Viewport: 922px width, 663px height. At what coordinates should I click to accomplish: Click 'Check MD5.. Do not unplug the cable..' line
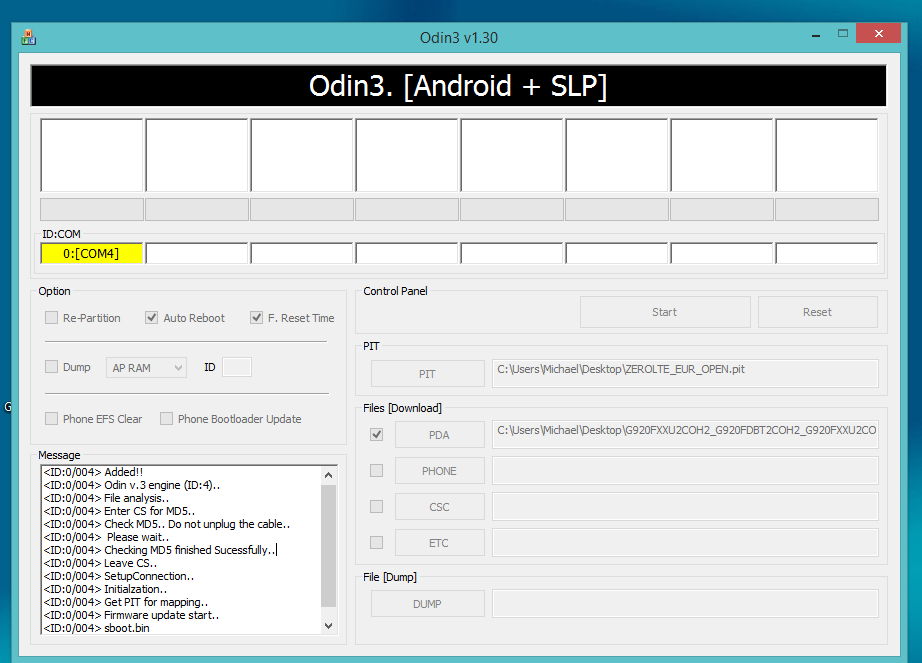tap(167, 524)
